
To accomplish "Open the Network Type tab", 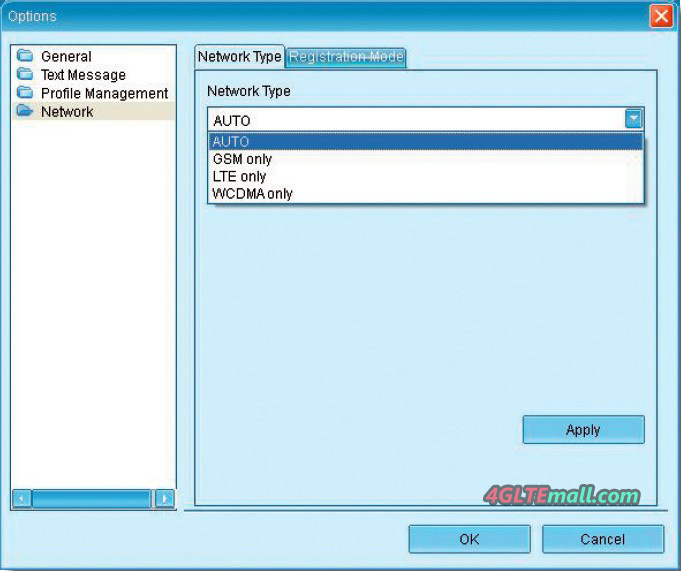I will pyautogui.click(x=239, y=57).
